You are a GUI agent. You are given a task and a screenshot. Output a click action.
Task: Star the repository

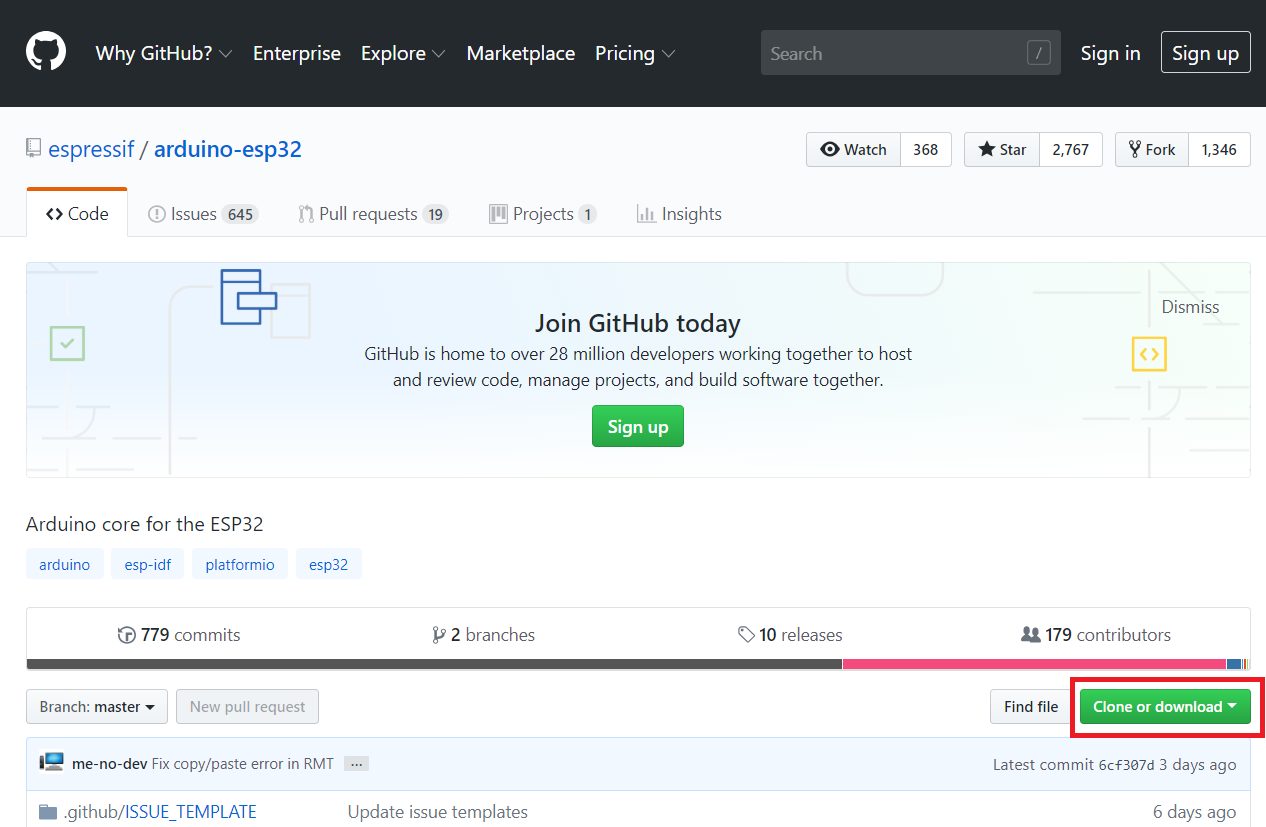(x=1002, y=149)
